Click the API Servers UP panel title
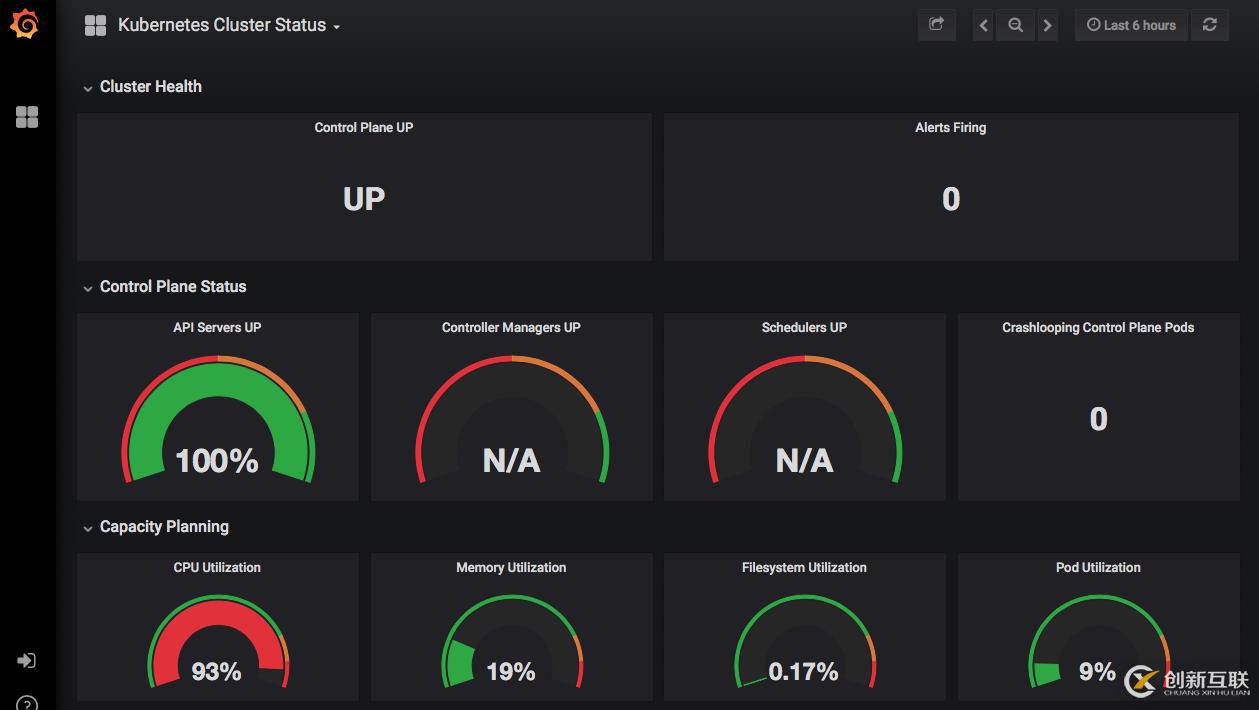1259x710 pixels. point(217,327)
